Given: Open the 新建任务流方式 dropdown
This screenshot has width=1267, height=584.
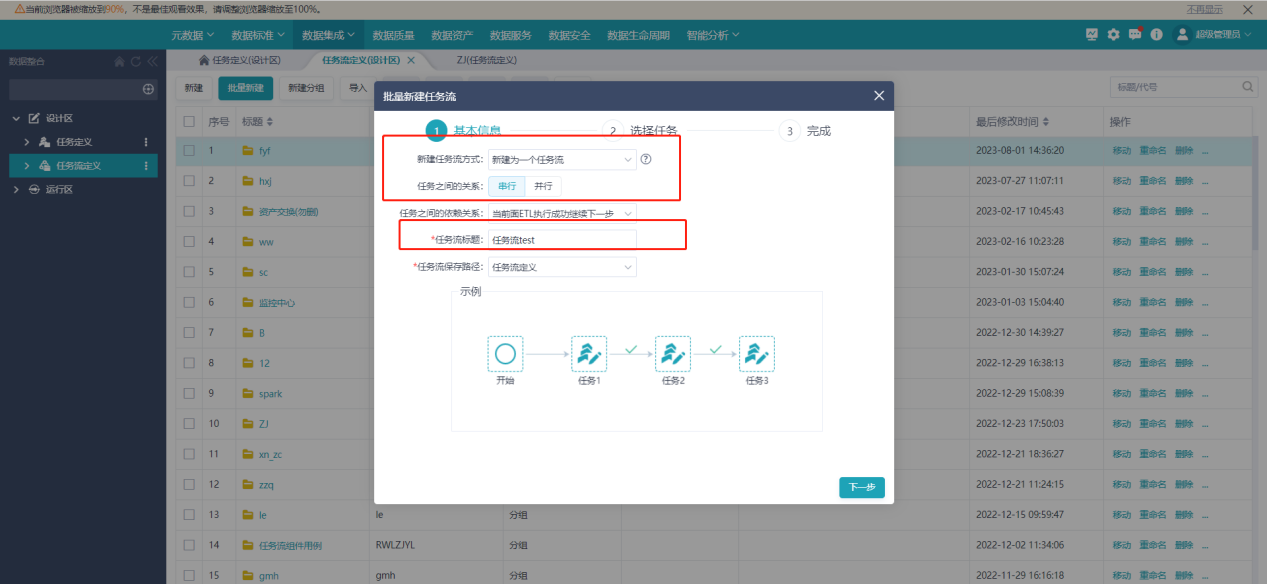Looking at the screenshot, I should (561, 160).
